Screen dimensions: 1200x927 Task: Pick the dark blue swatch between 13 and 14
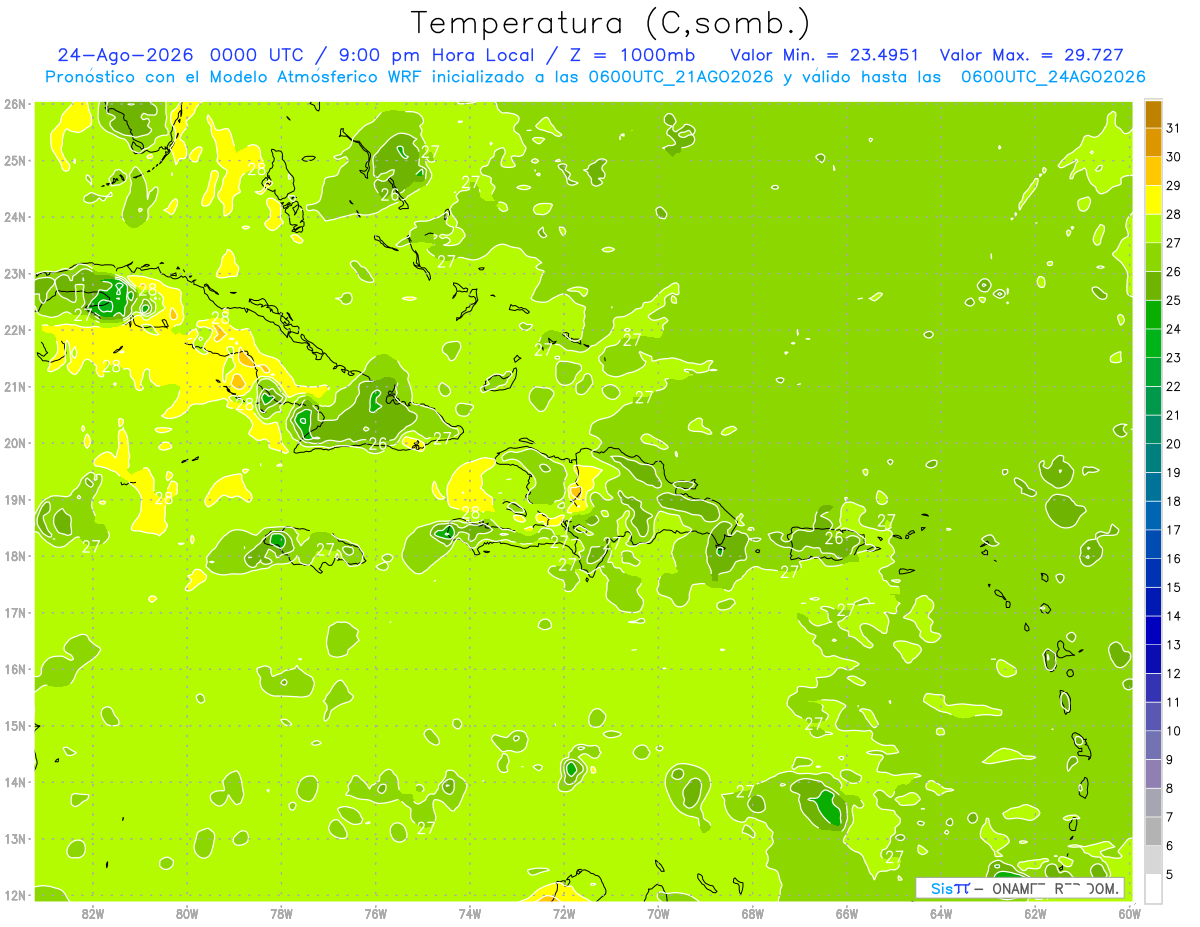coord(1153,630)
